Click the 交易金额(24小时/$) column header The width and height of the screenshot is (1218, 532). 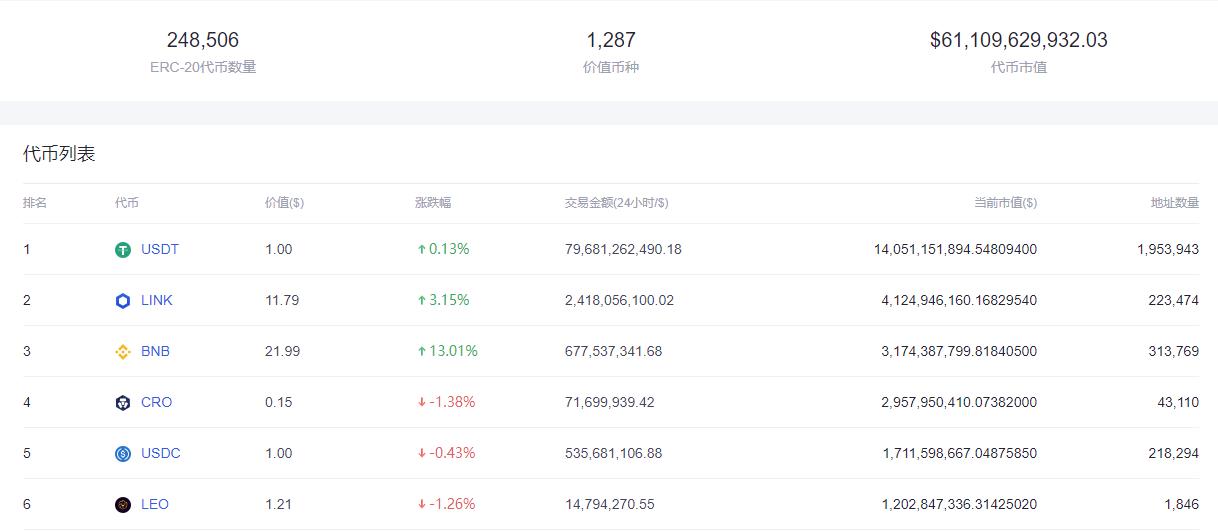[x=617, y=202]
